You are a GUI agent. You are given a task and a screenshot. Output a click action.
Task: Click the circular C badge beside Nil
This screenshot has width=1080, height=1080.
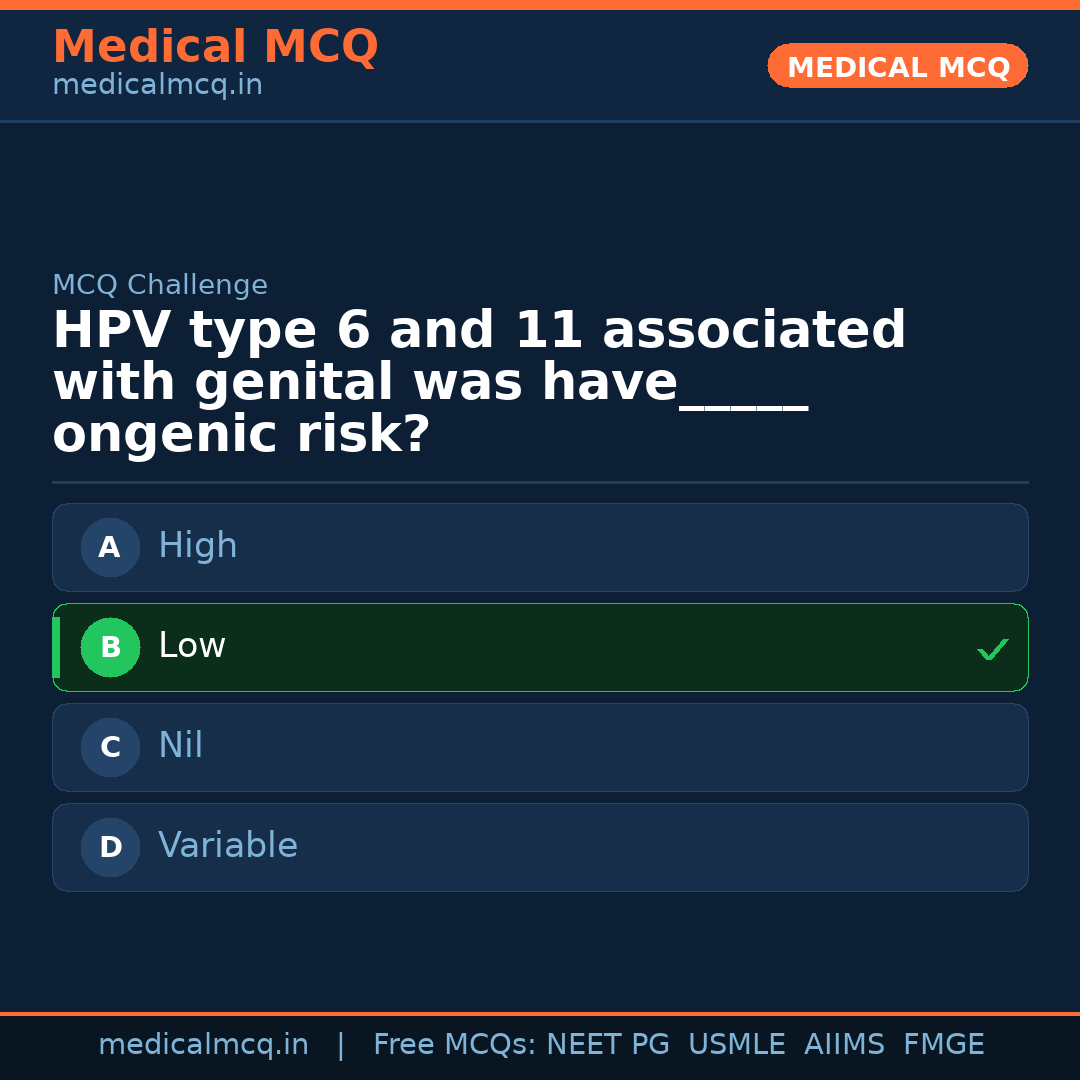click(110, 747)
